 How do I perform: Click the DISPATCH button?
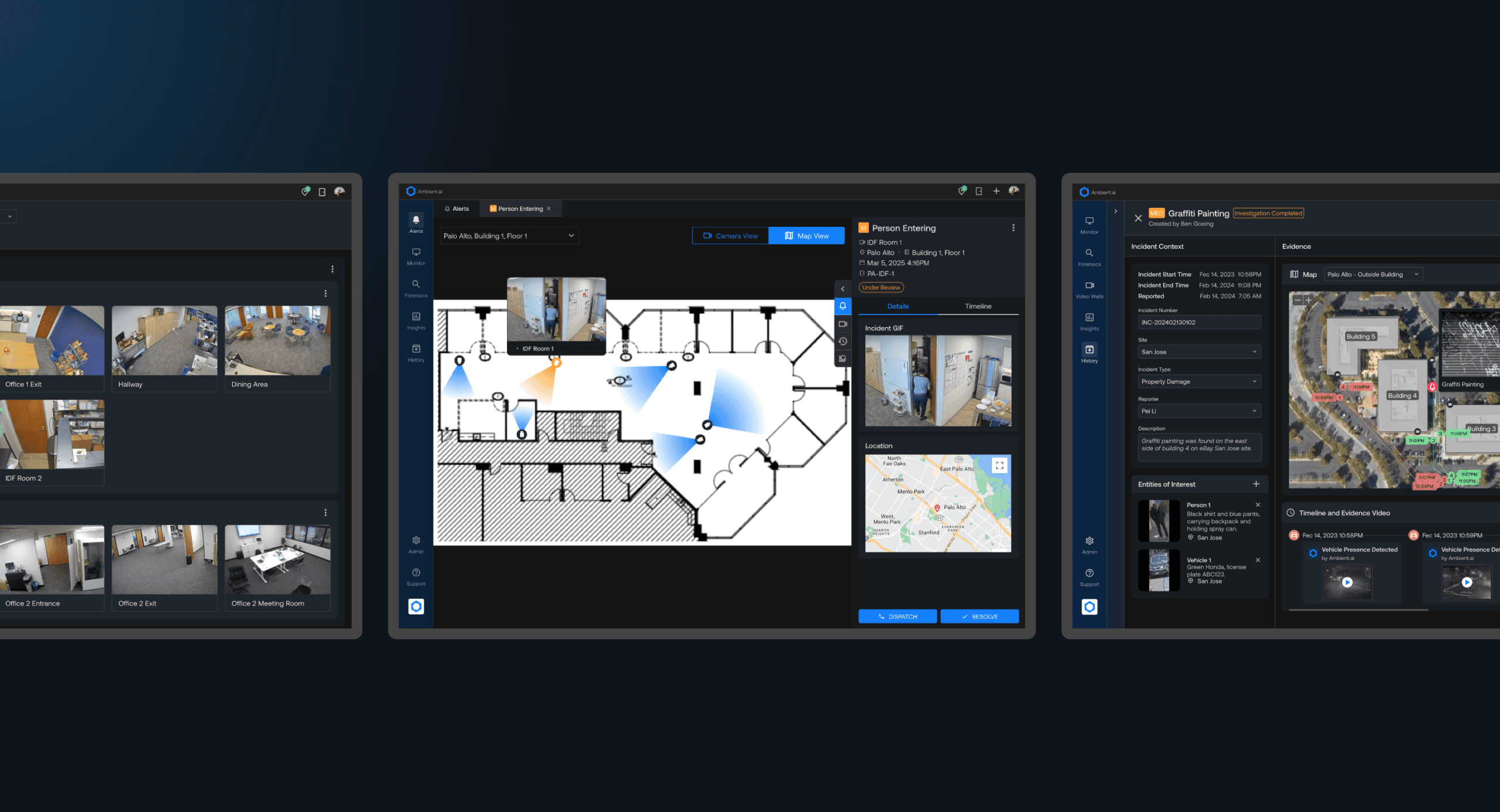[x=897, y=616]
